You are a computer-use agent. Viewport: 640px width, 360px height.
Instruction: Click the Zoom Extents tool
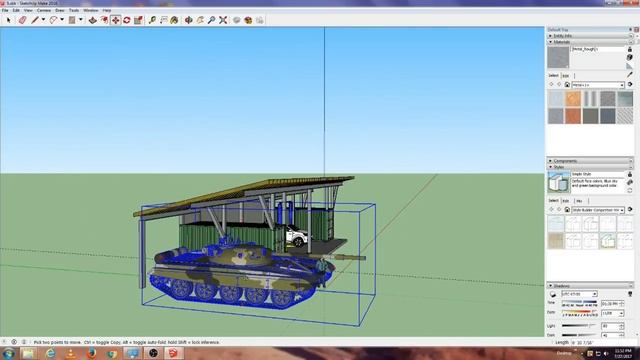pyautogui.click(x=223, y=20)
